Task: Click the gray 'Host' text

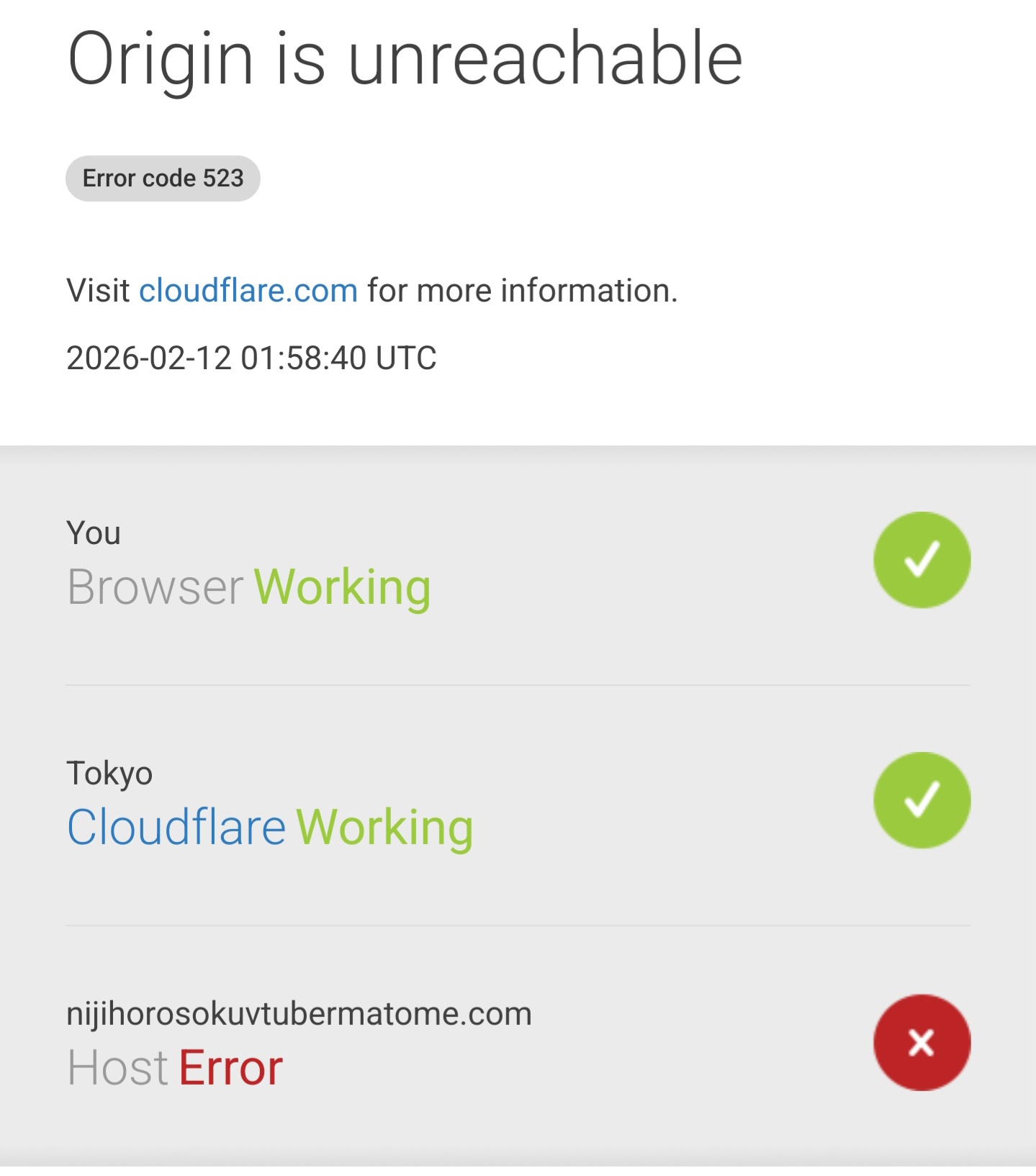Action: (x=118, y=1067)
